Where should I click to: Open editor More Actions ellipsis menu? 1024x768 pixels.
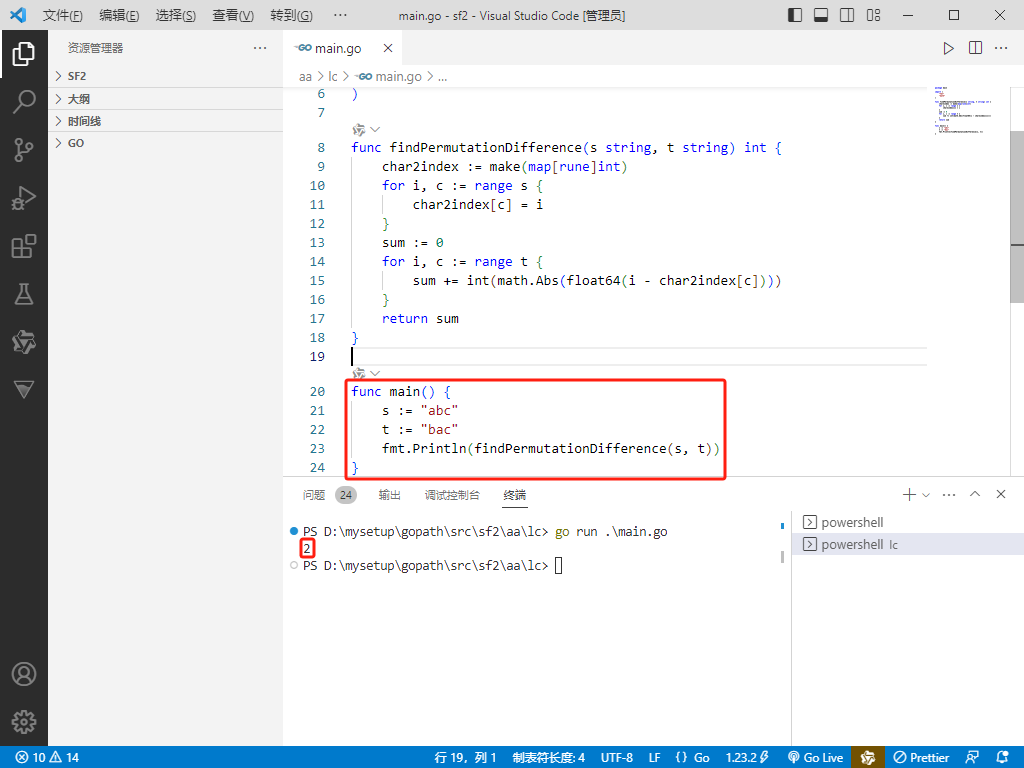click(1001, 48)
